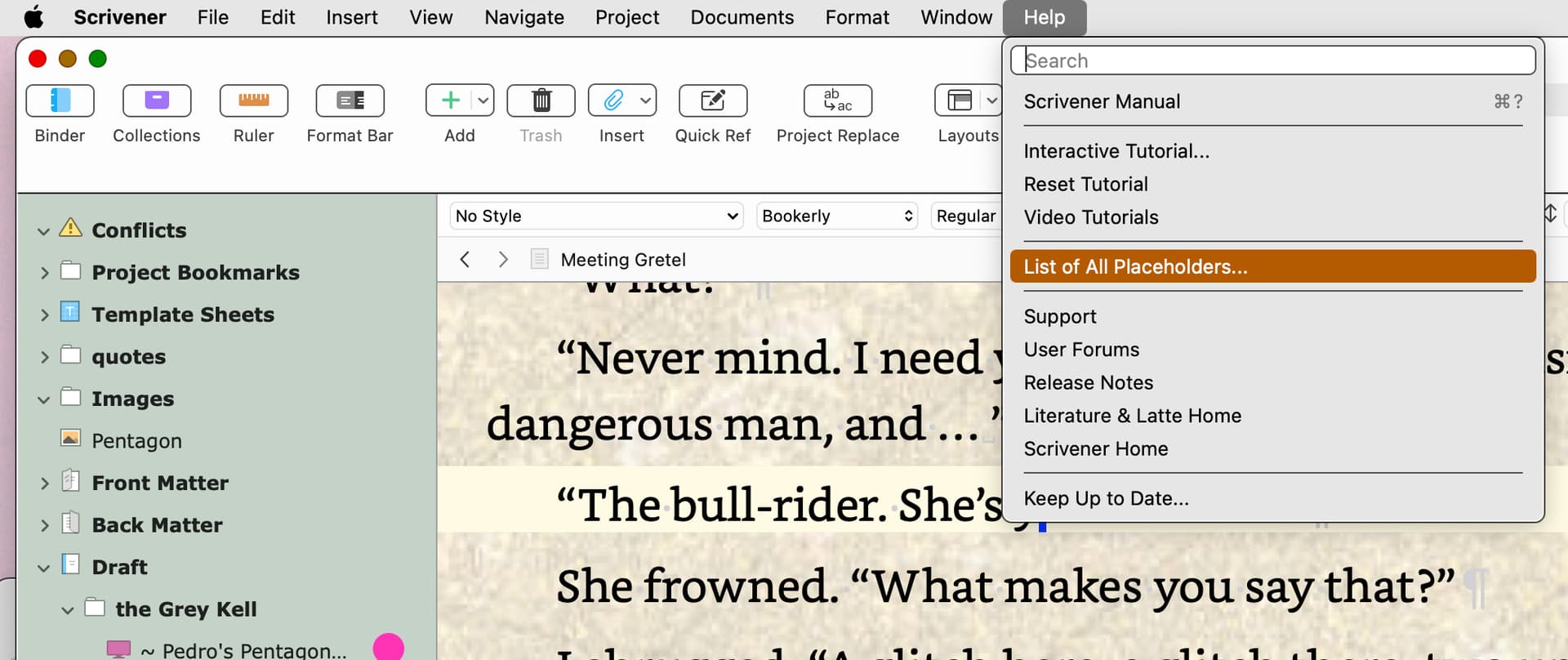This screenshot has width=1568, height=660.
Task: Open the No Style paragraph style dropdown
Action: coord(596,216)
